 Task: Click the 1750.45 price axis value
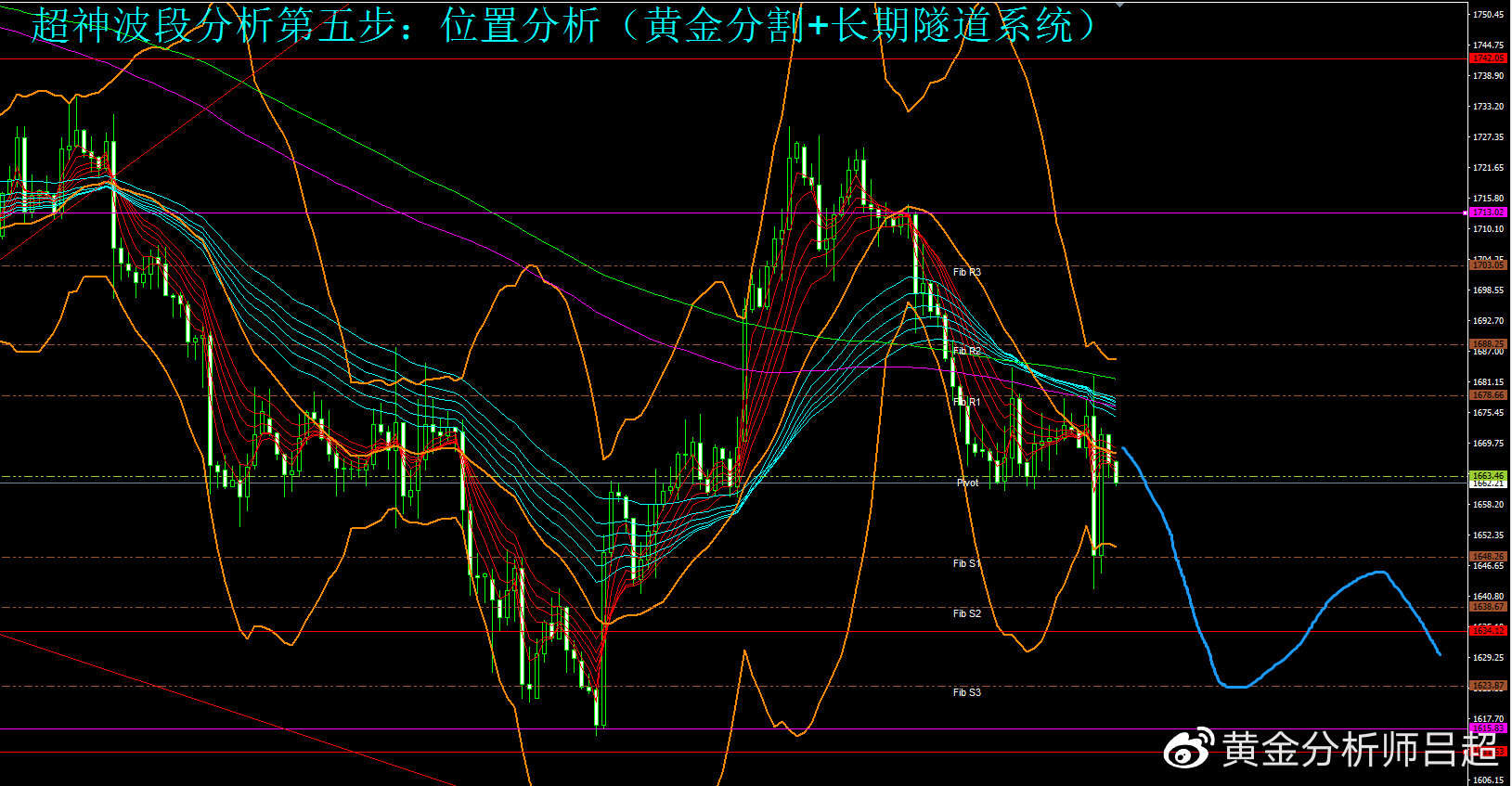click(1488, 15)
